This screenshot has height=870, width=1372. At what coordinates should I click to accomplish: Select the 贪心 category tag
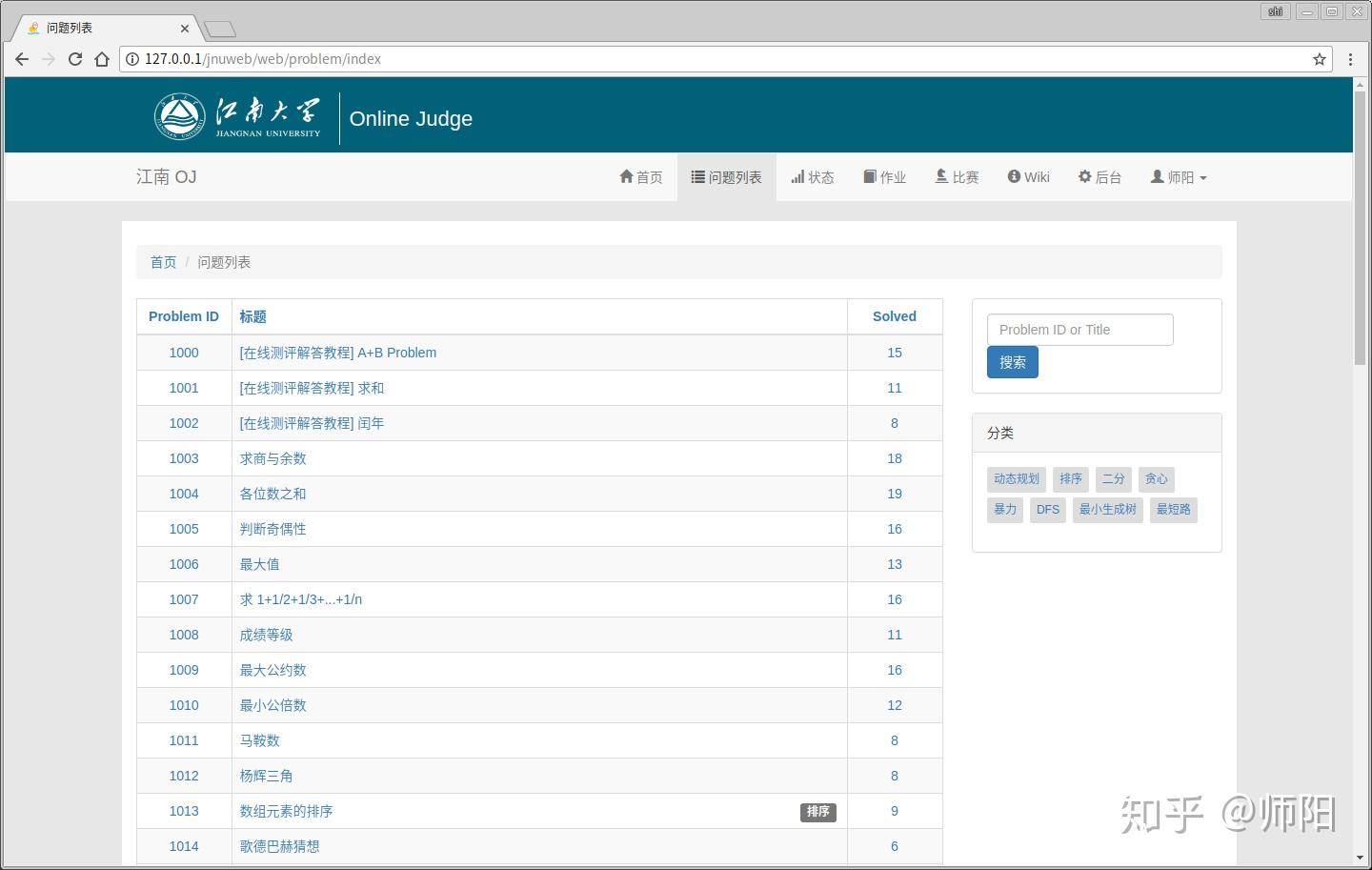1157,479
